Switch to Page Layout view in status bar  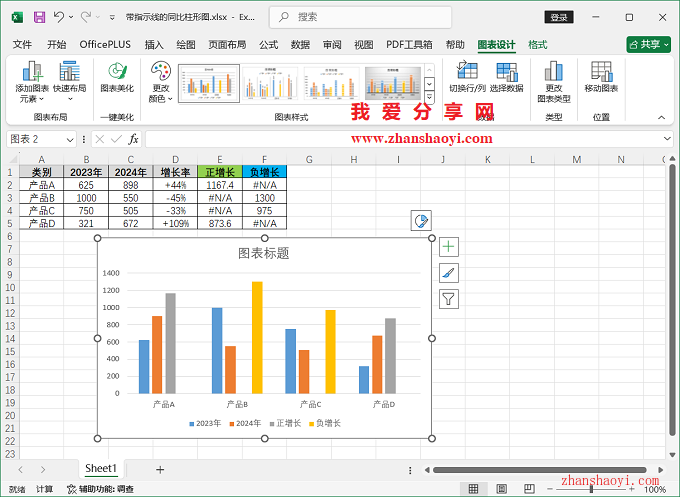pyautogui.click(x=504, y=489)
